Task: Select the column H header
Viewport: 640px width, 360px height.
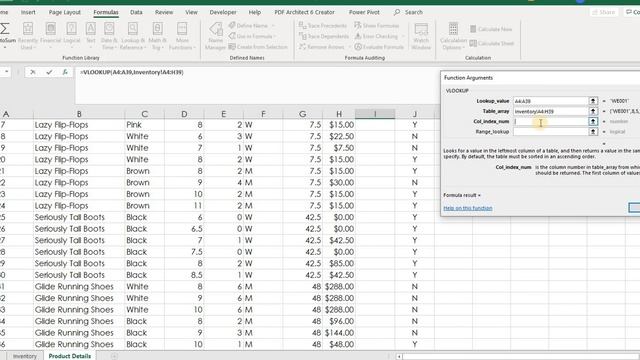Action: point(339,114)
